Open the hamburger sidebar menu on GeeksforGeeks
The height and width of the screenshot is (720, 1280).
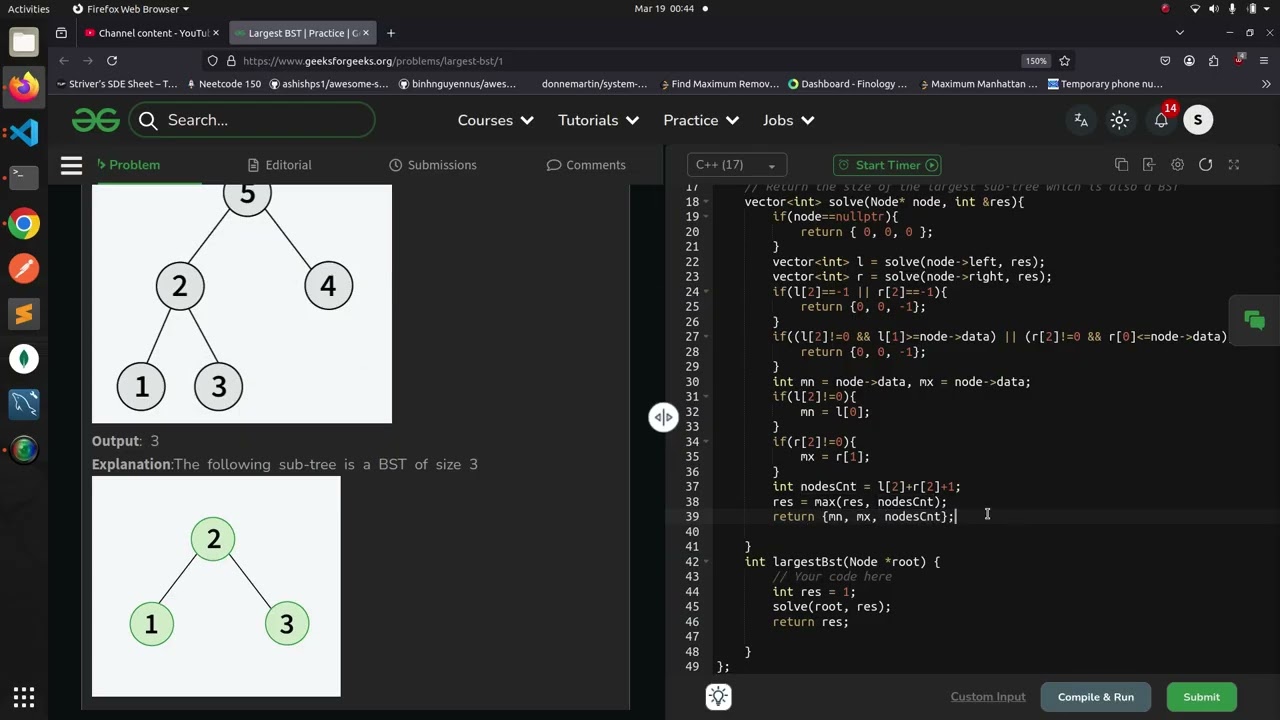pos(71,165)
